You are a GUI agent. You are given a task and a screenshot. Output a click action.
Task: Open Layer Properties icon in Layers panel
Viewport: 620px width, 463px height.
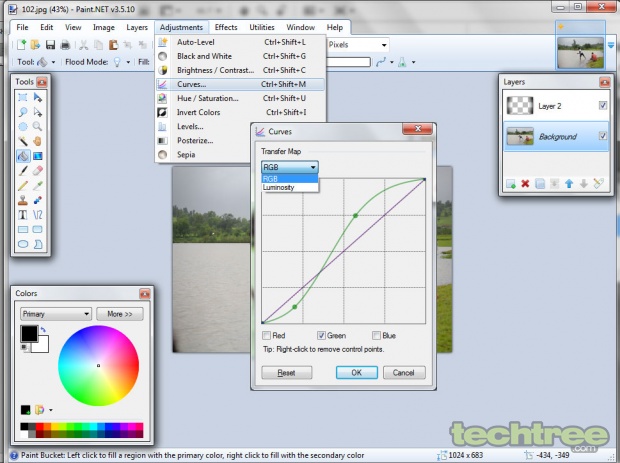point(598,183)
